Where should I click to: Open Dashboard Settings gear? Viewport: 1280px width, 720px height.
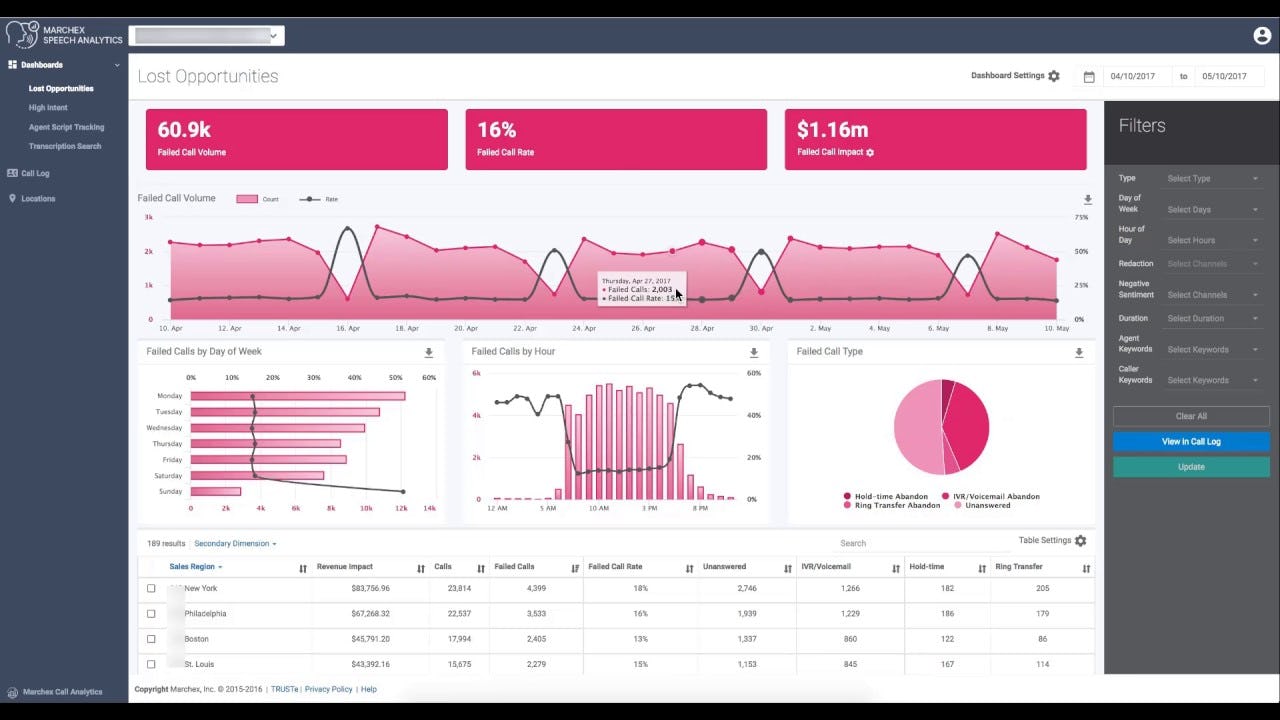(1053, 75)
